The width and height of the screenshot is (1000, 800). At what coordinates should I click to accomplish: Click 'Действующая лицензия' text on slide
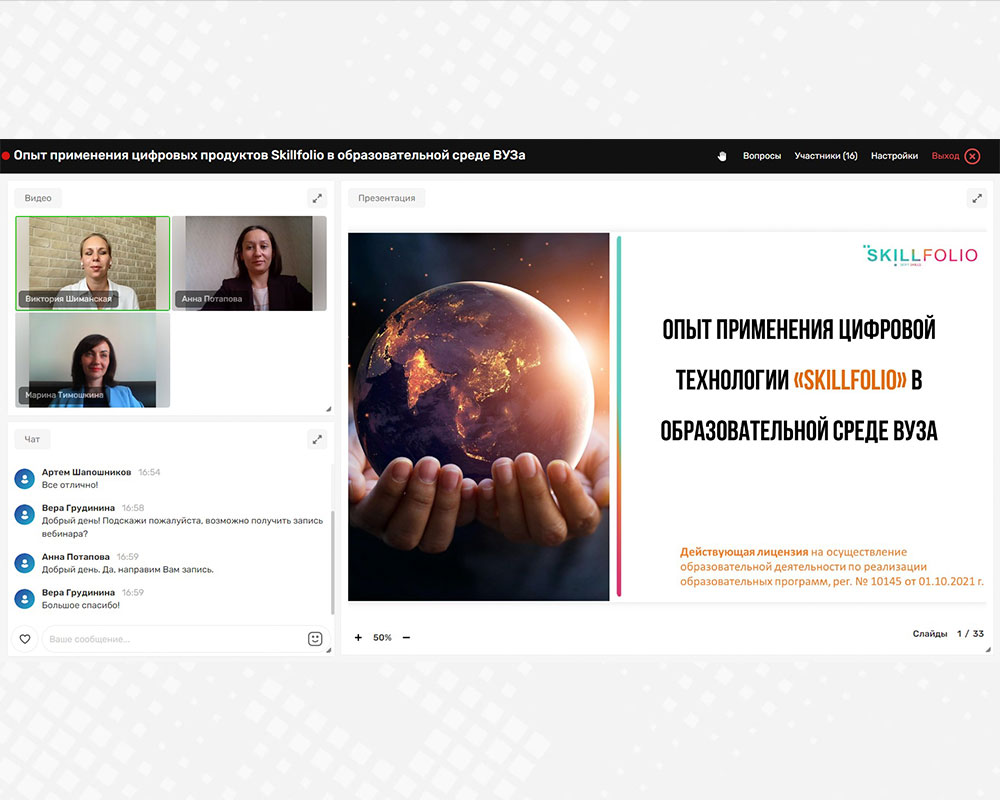click(x=744, y=552)
